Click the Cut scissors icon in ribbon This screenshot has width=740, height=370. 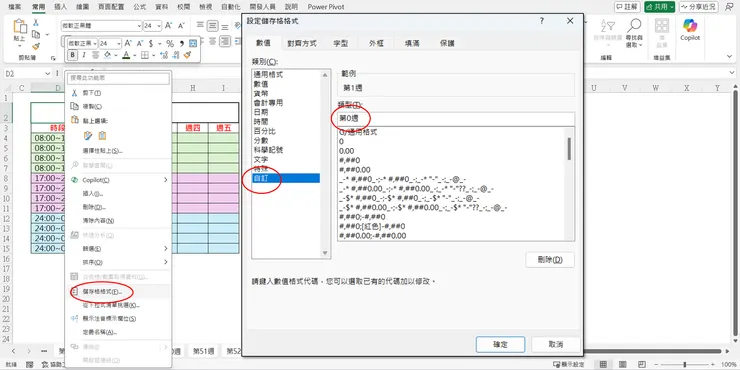pos(35,23)
